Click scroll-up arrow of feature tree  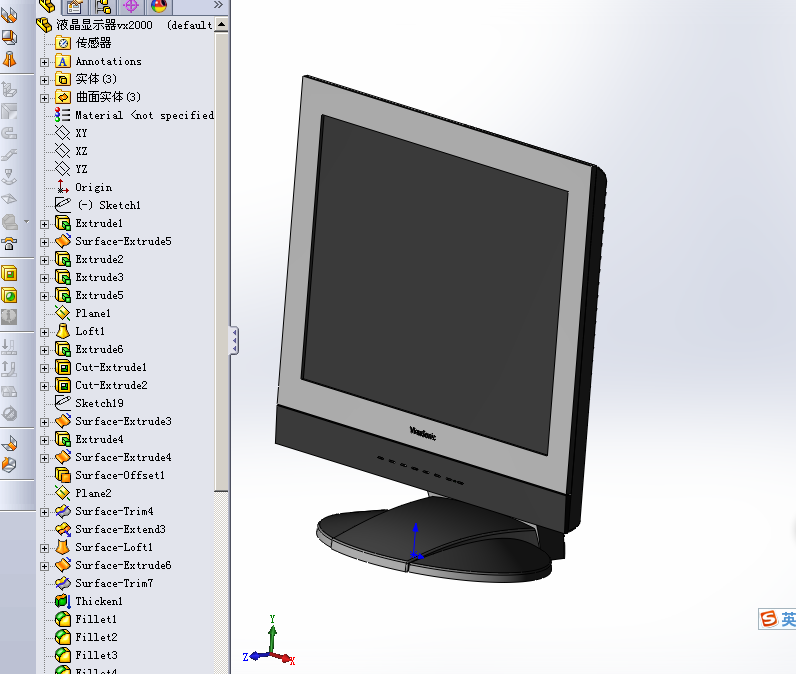(221, 24)
